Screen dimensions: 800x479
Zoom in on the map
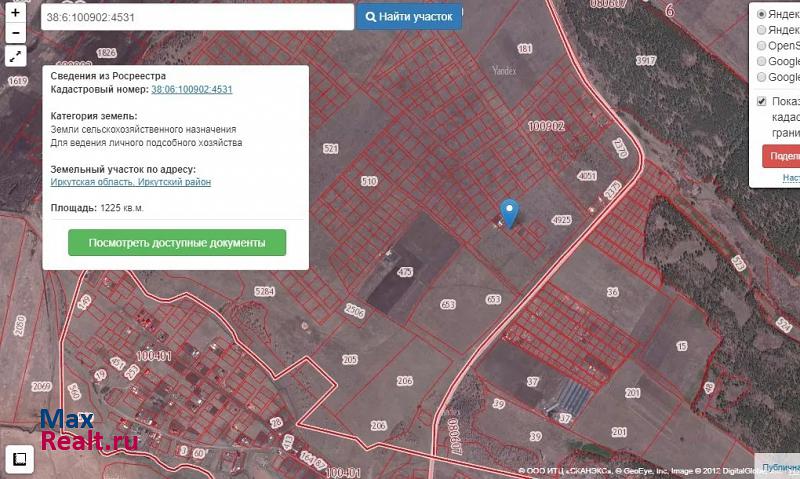pyautogui.click(x=16, y=14)
